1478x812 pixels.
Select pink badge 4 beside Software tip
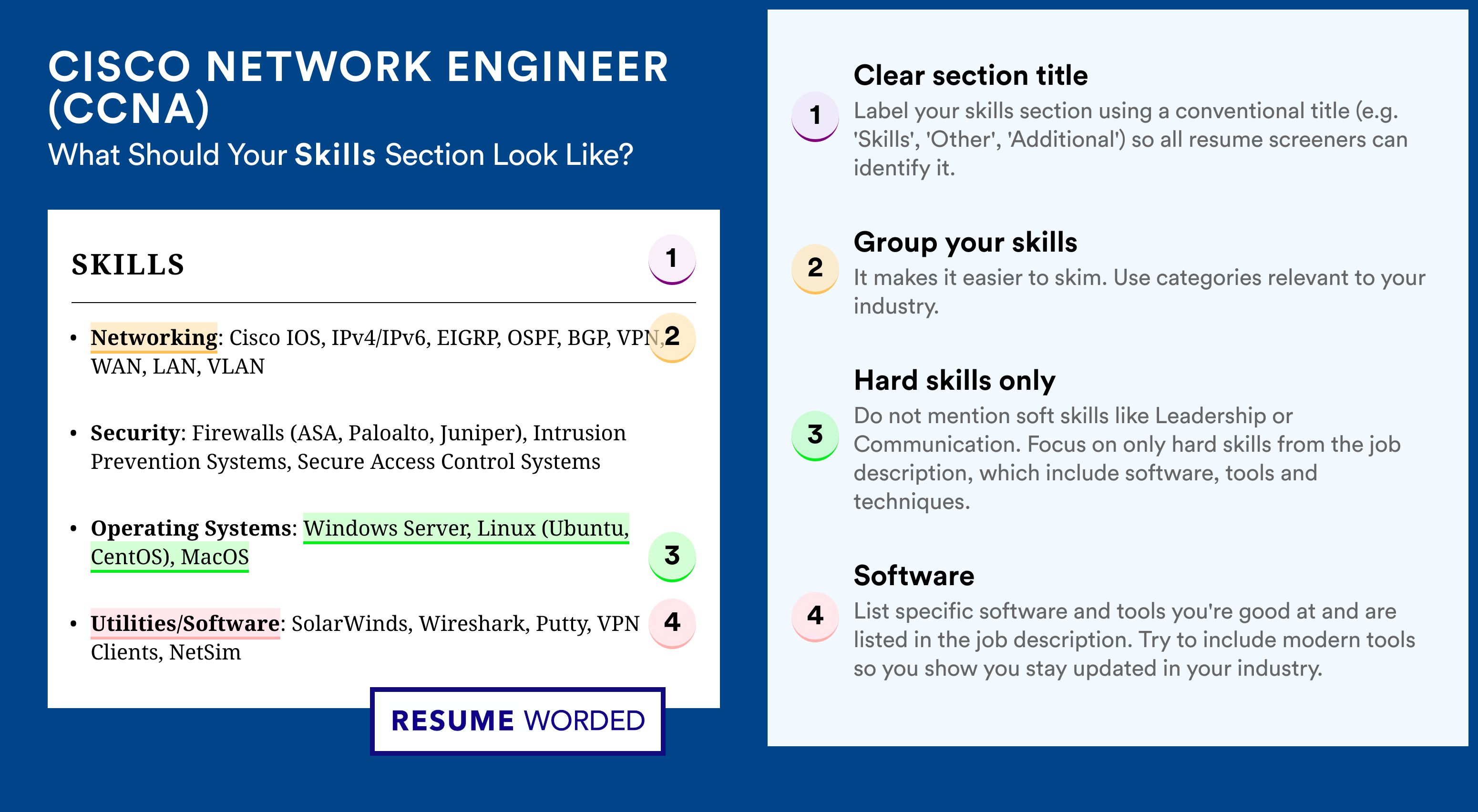point(815,617)
